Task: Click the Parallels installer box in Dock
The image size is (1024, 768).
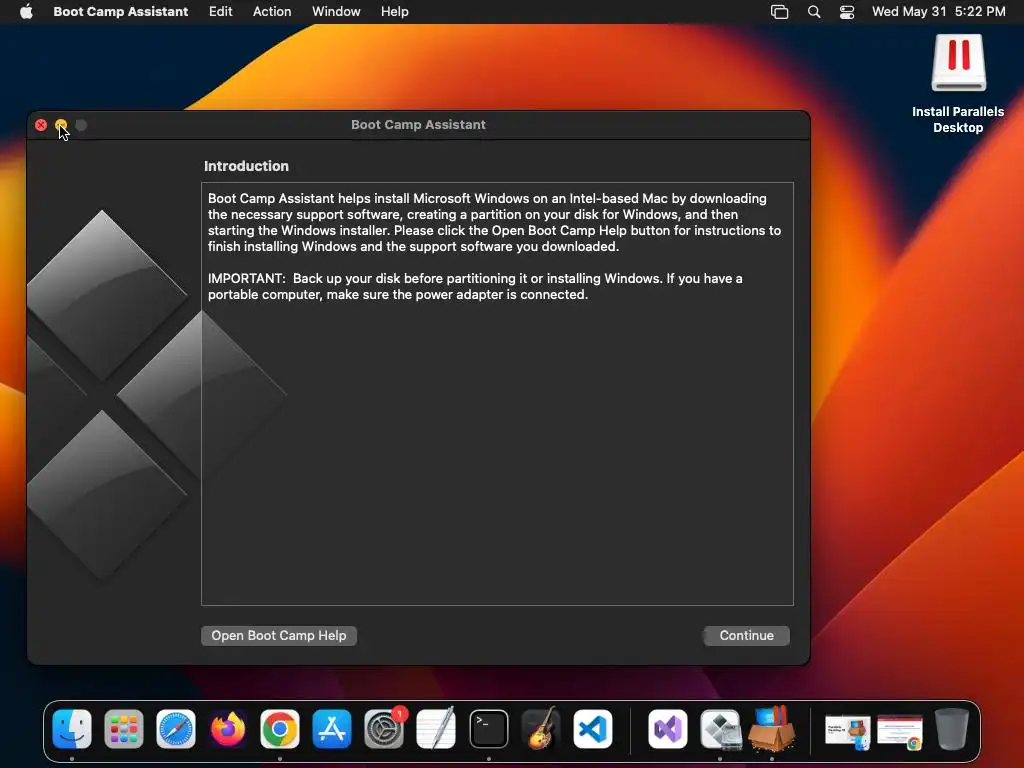Action: (772, 729)
